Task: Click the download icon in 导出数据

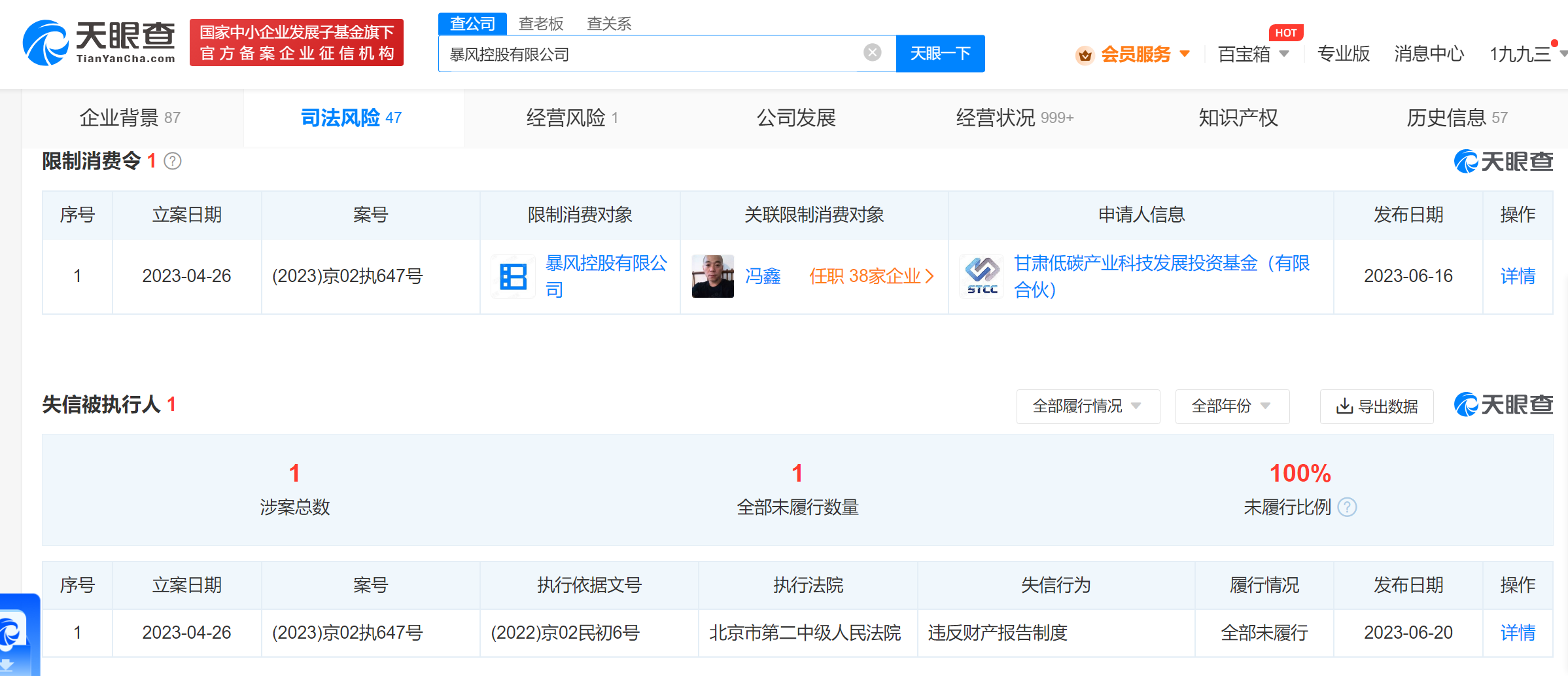Action: point(1344,406)
